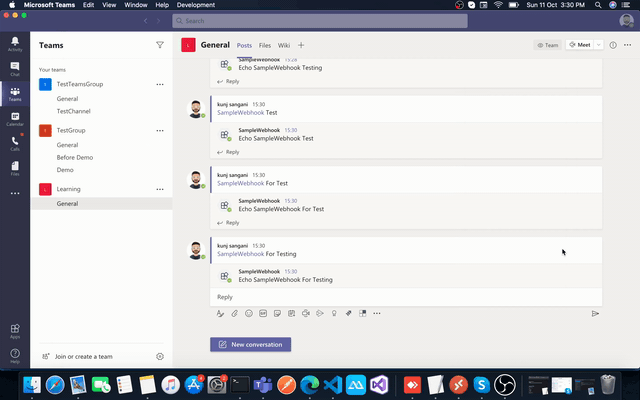The width and height of the screenshot is (640, 400).
Task: Switch to the Files tab
Action: point(264,45)
